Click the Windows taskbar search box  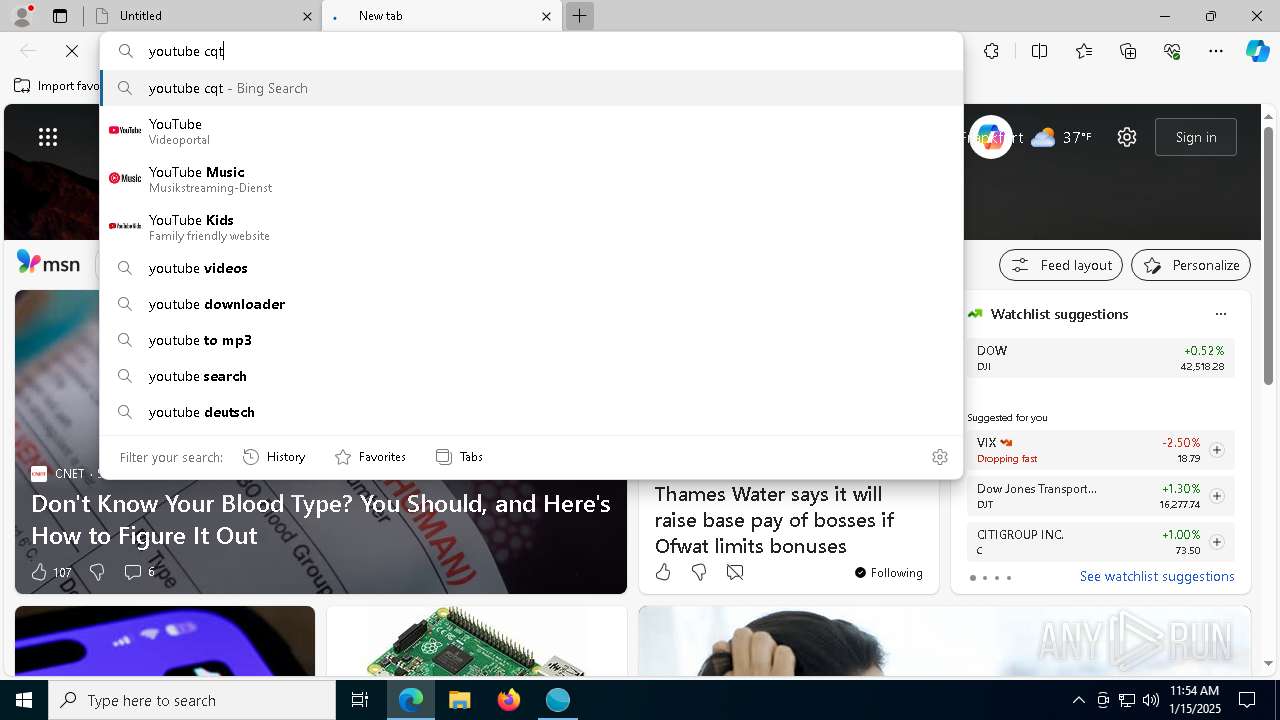tap(192, 700)
